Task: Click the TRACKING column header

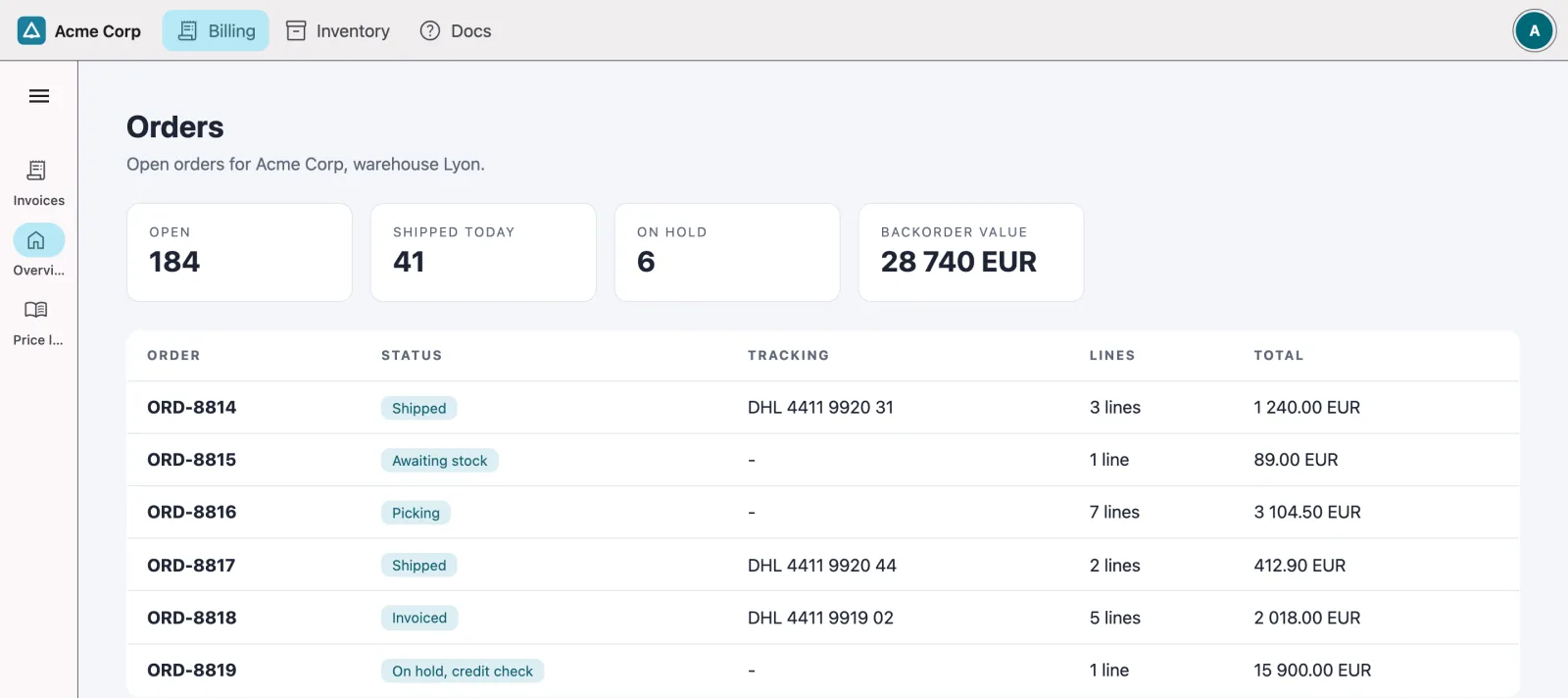Action: click(788, 356)
